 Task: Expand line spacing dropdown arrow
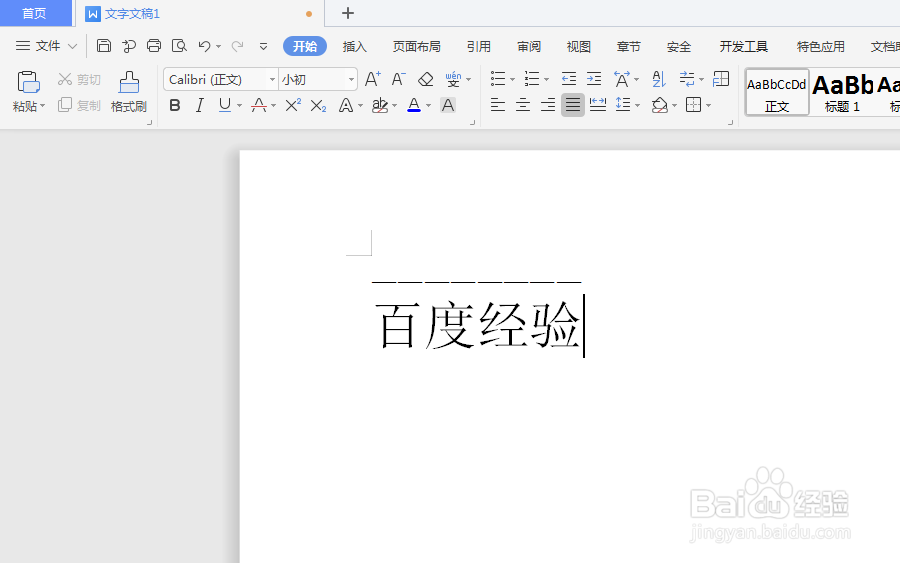[x=638, y=105]
